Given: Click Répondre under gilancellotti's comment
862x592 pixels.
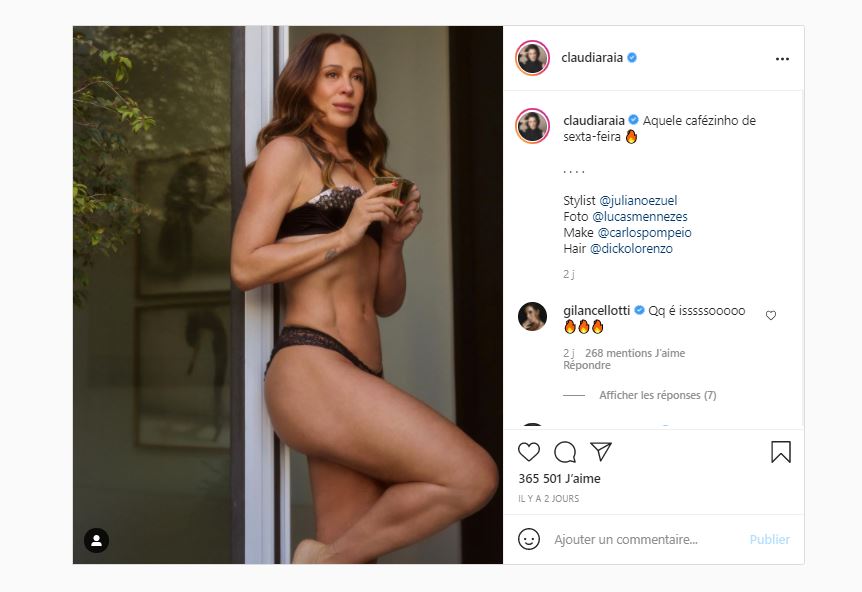Looking at the screenshot, I should tap(587, 366).
